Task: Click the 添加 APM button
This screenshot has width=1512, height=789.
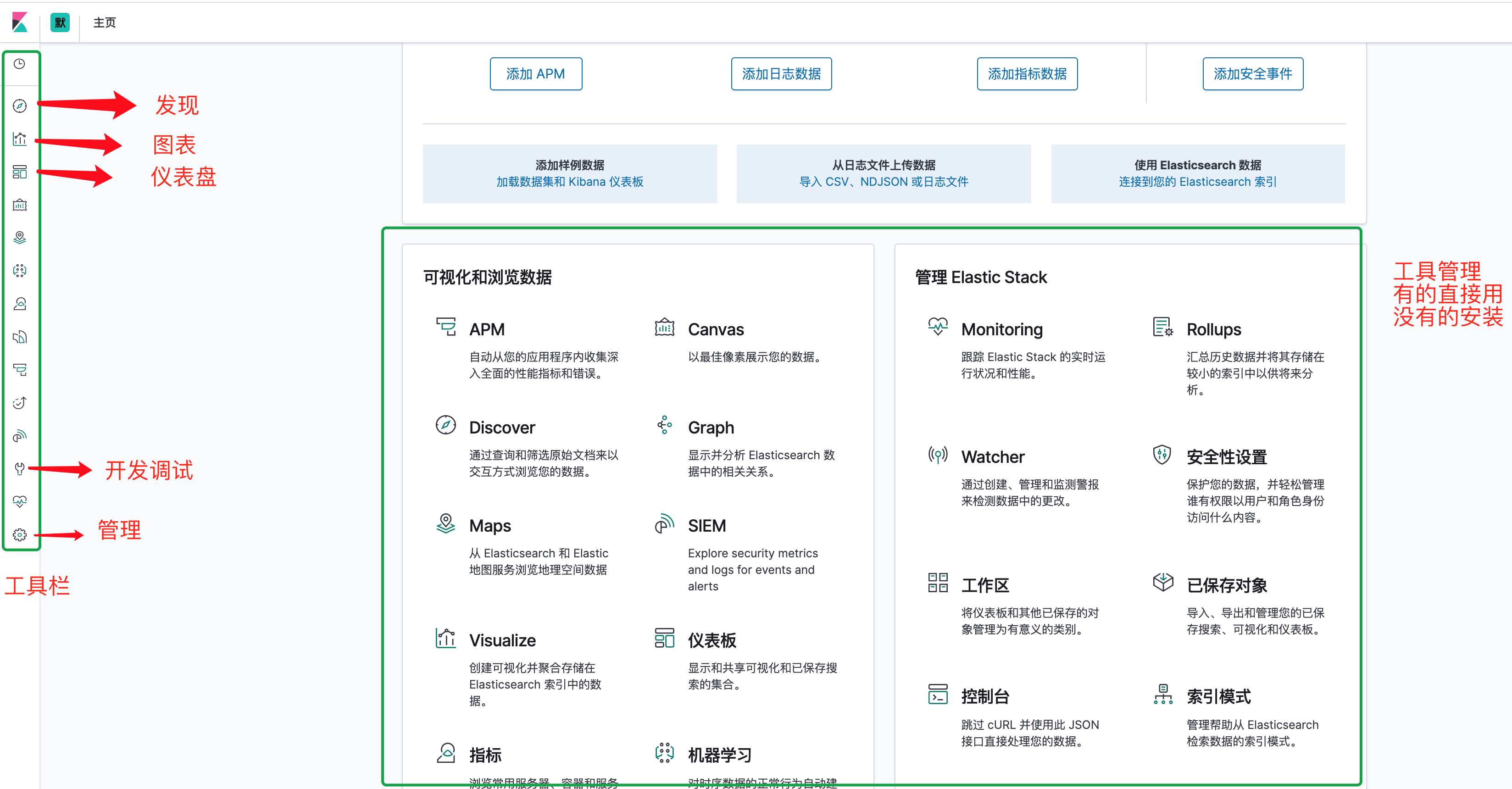Action: (535, 74)
